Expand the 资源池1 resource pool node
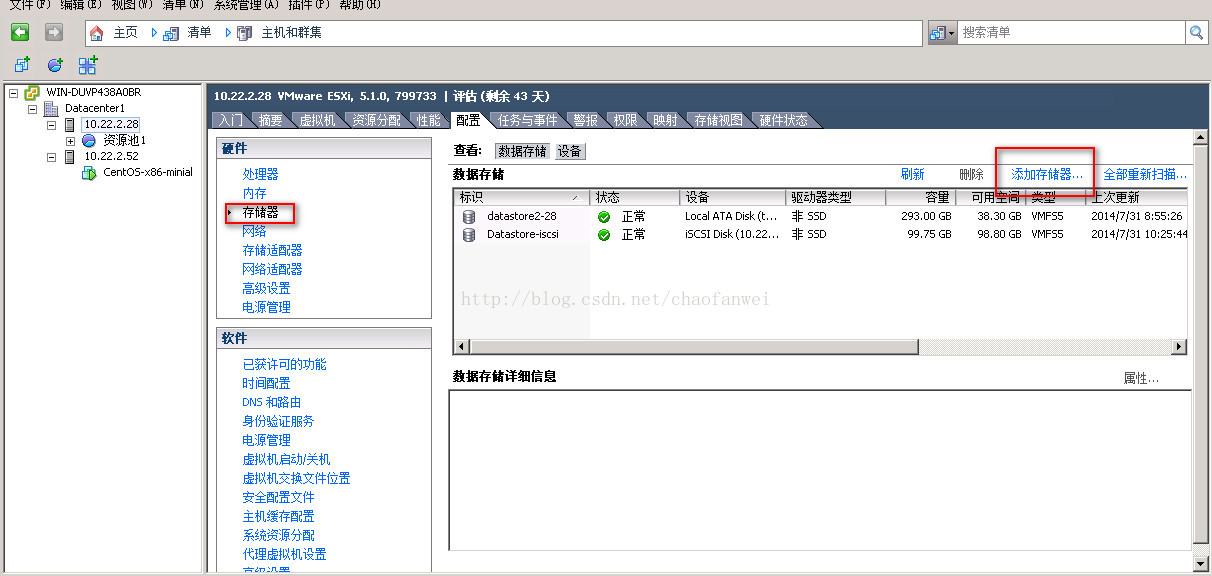Screen dimensions: 1212x576 pos(70,141)
